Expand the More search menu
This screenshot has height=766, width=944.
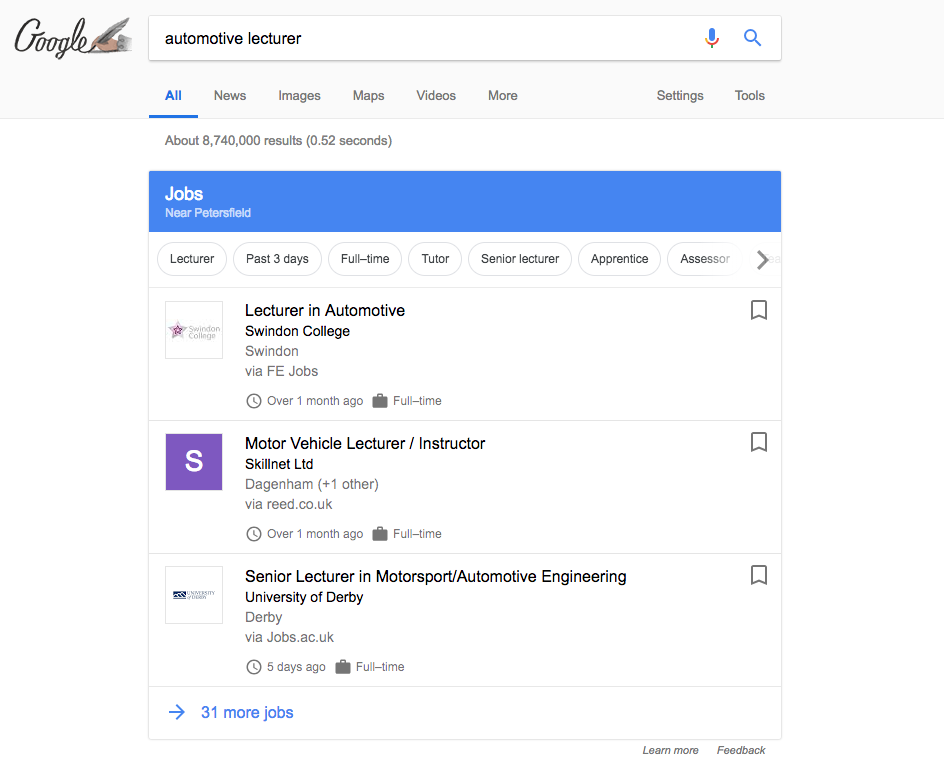(503, 96)
